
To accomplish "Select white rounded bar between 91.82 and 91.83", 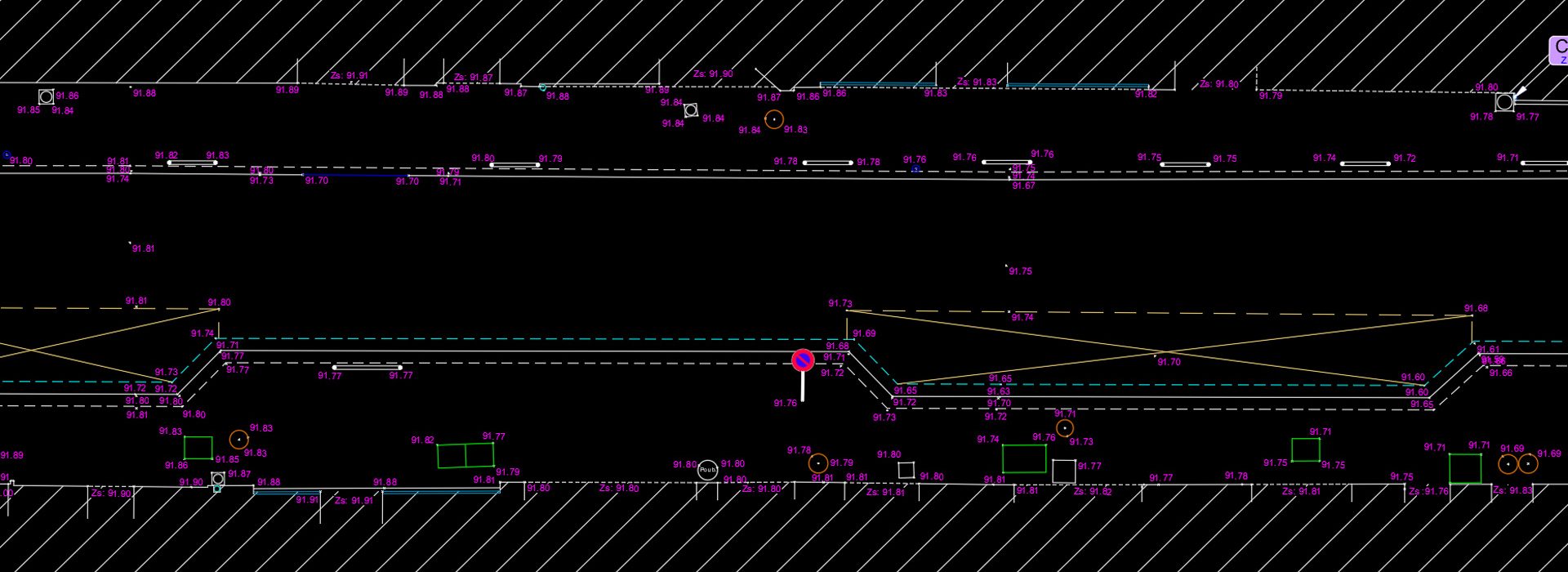I will tap(193, 163).
